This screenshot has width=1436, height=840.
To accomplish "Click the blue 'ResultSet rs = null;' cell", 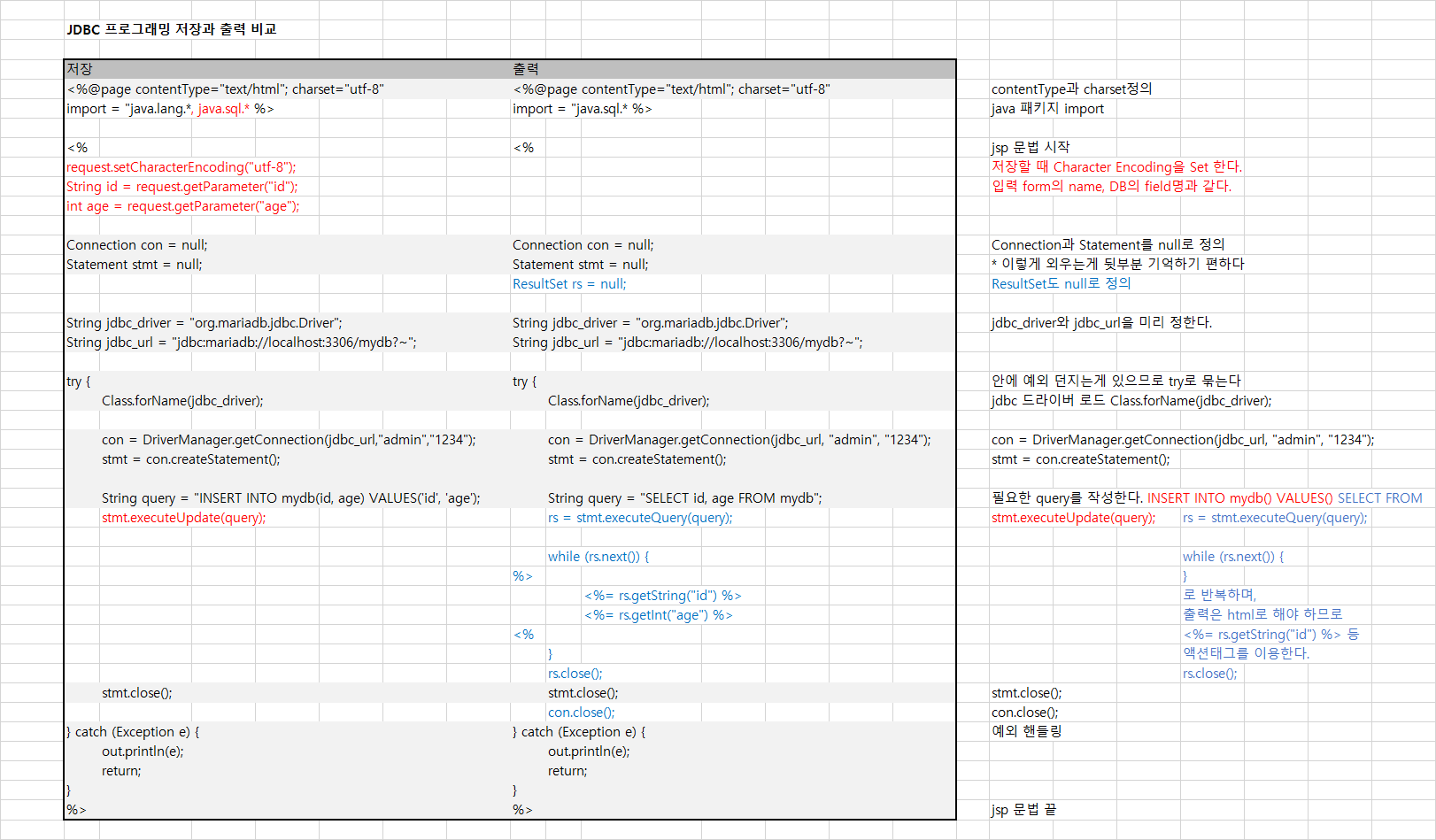I will point(569,283).
